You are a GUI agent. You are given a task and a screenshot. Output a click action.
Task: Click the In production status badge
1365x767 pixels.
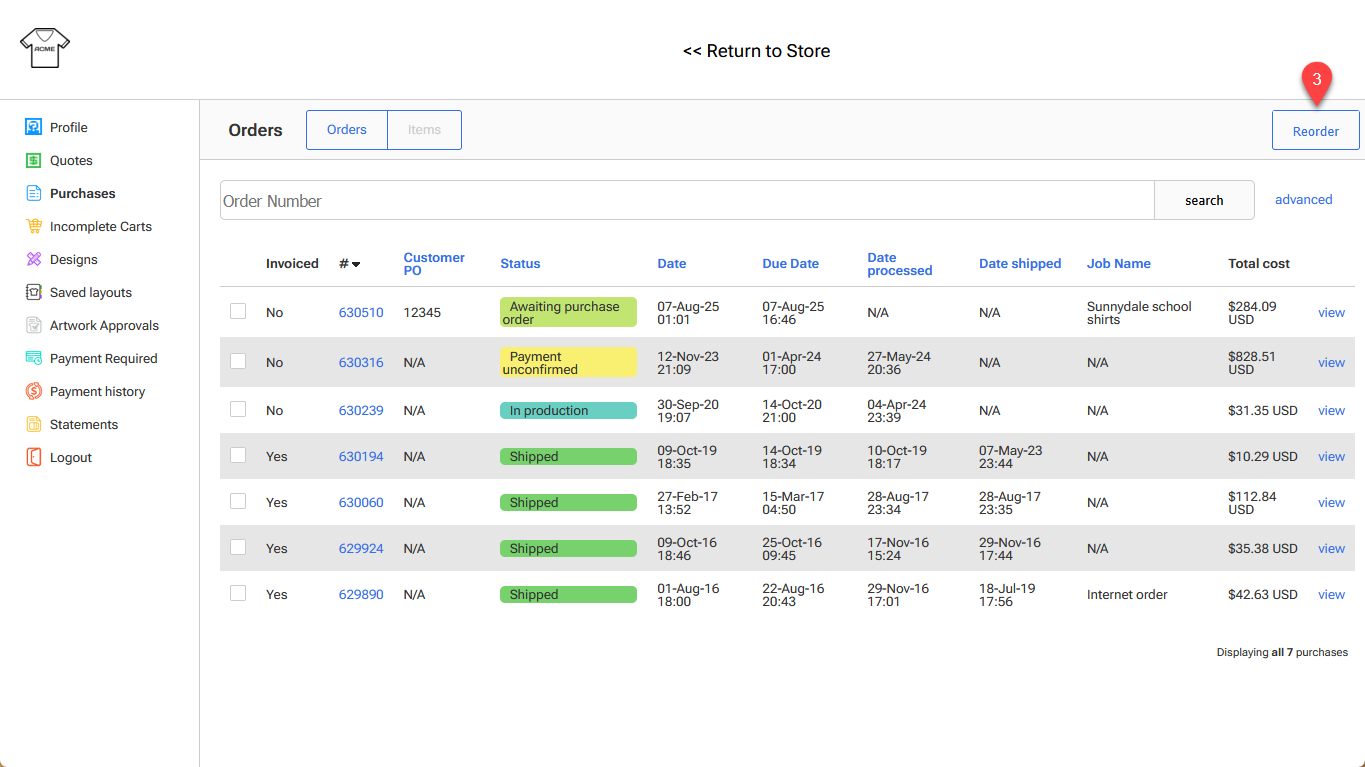568,410
